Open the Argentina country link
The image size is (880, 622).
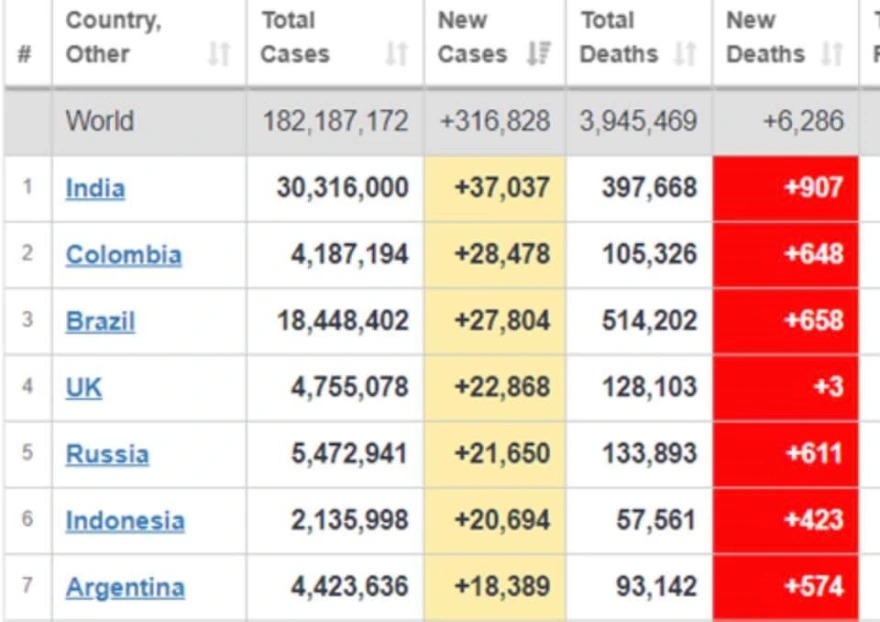coord(125,587)
